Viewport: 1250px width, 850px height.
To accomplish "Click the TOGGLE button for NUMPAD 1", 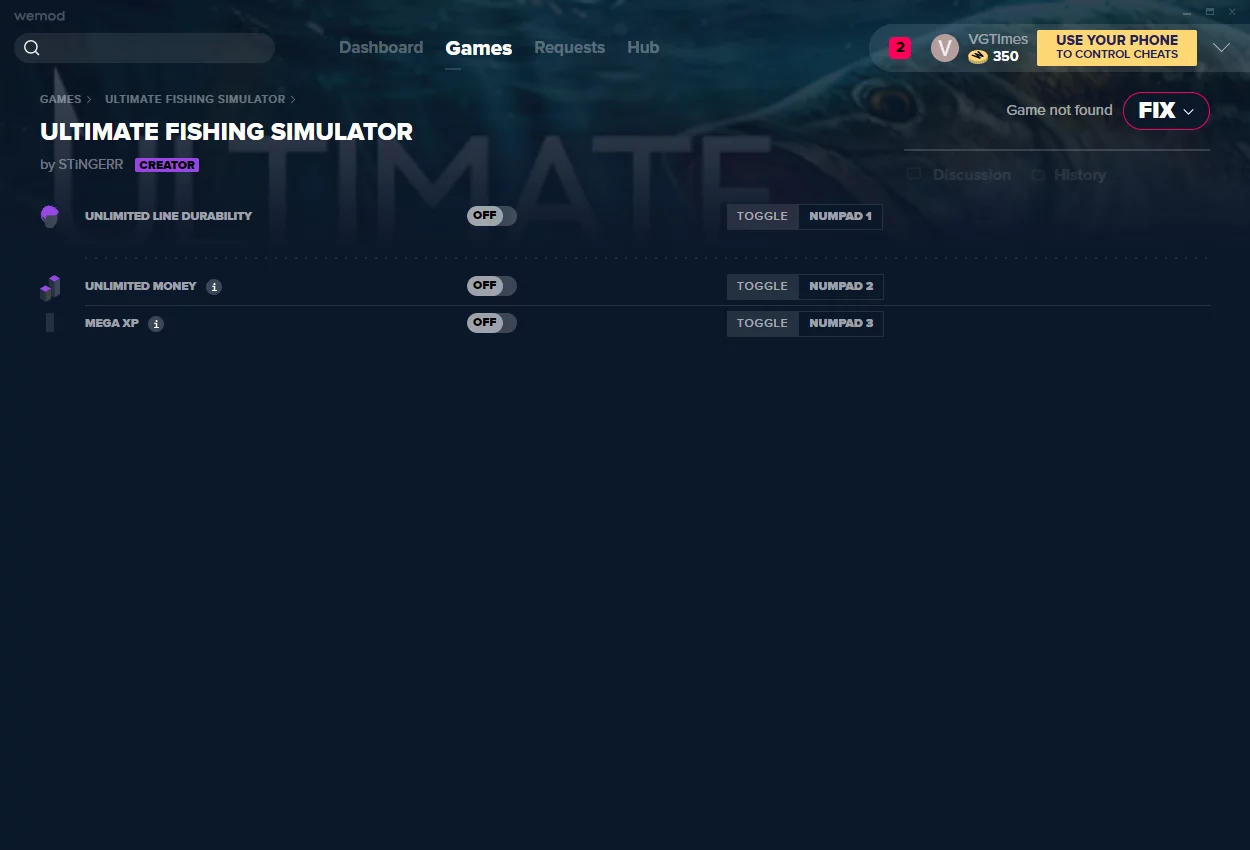I will tap(763, 217).
